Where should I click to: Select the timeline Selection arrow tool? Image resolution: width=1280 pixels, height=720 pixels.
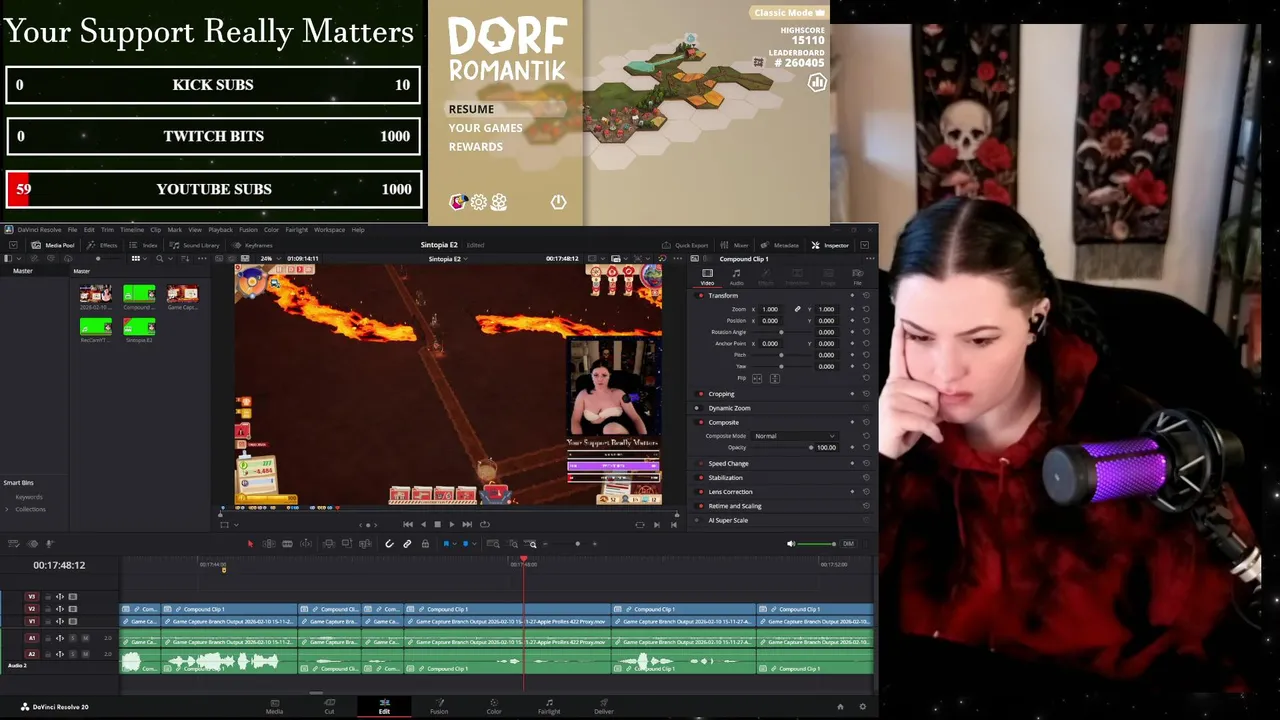[250, 544]
